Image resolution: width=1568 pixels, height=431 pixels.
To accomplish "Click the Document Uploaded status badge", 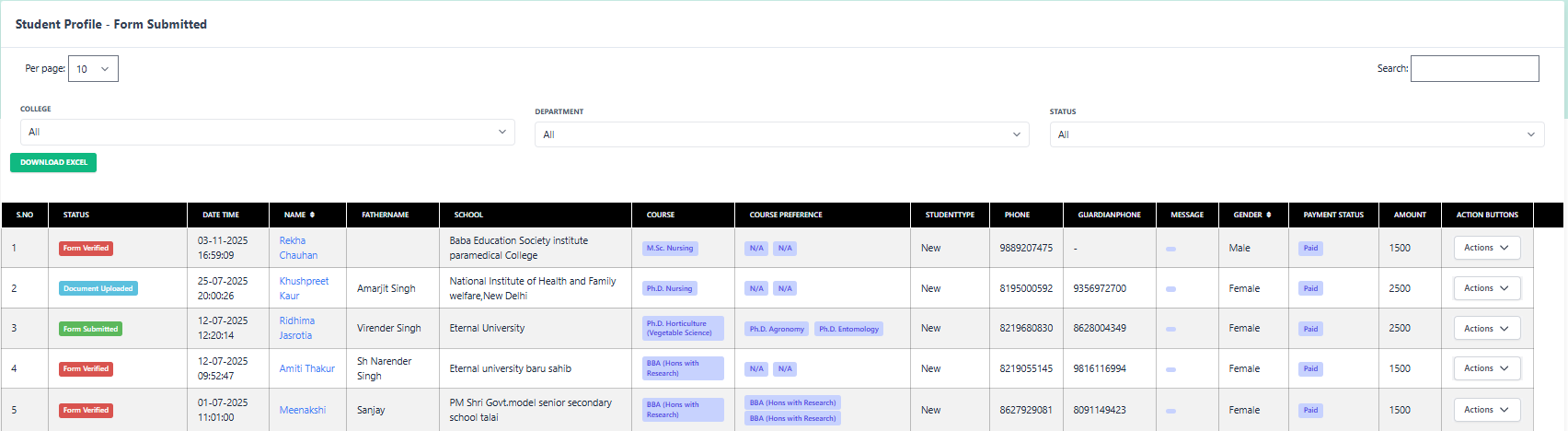I will (x=98, y=288).
